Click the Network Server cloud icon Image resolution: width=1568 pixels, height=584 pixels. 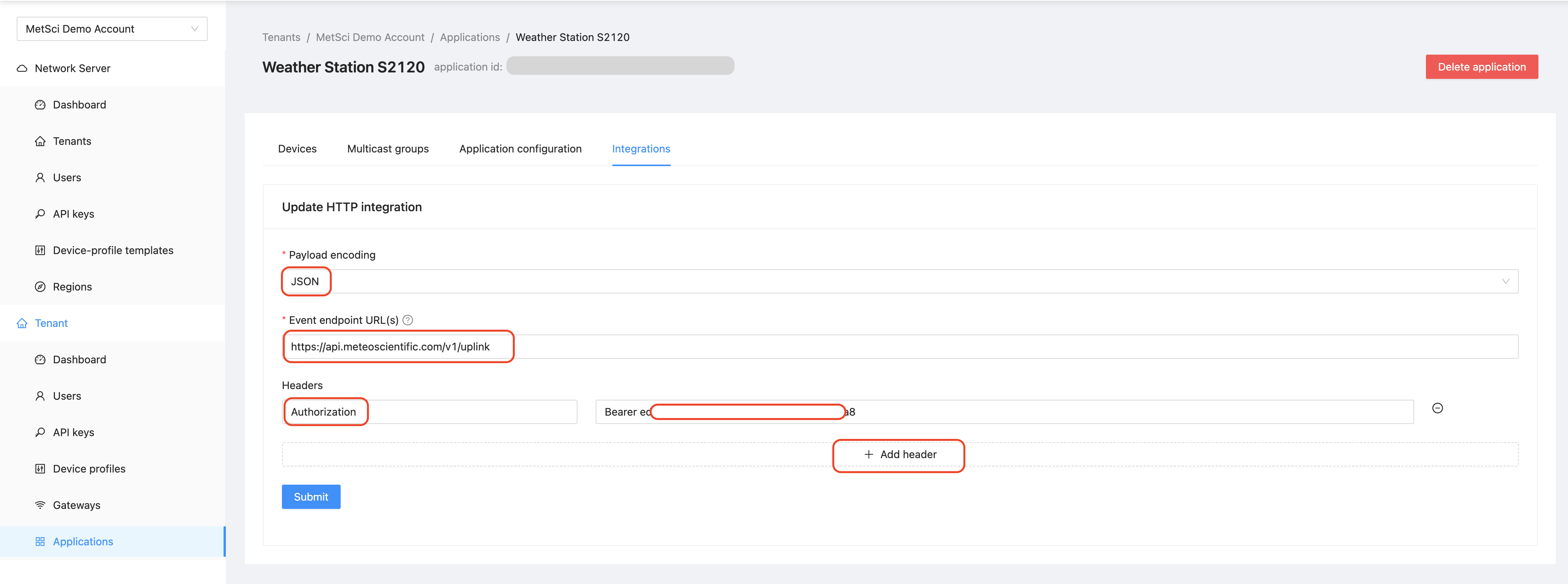22,68
